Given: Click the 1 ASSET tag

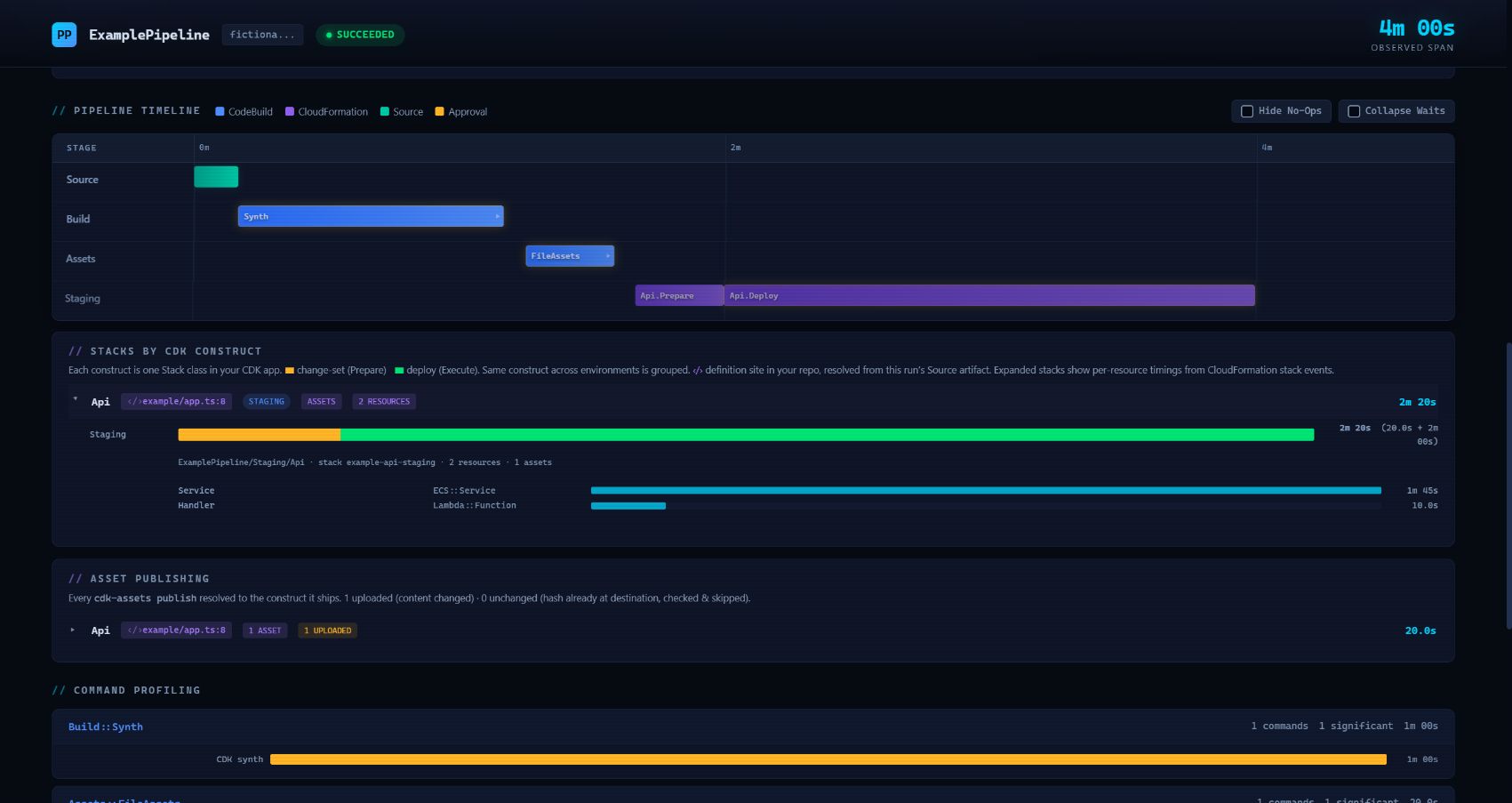Looking at the screenshot, I should [265, 630].
